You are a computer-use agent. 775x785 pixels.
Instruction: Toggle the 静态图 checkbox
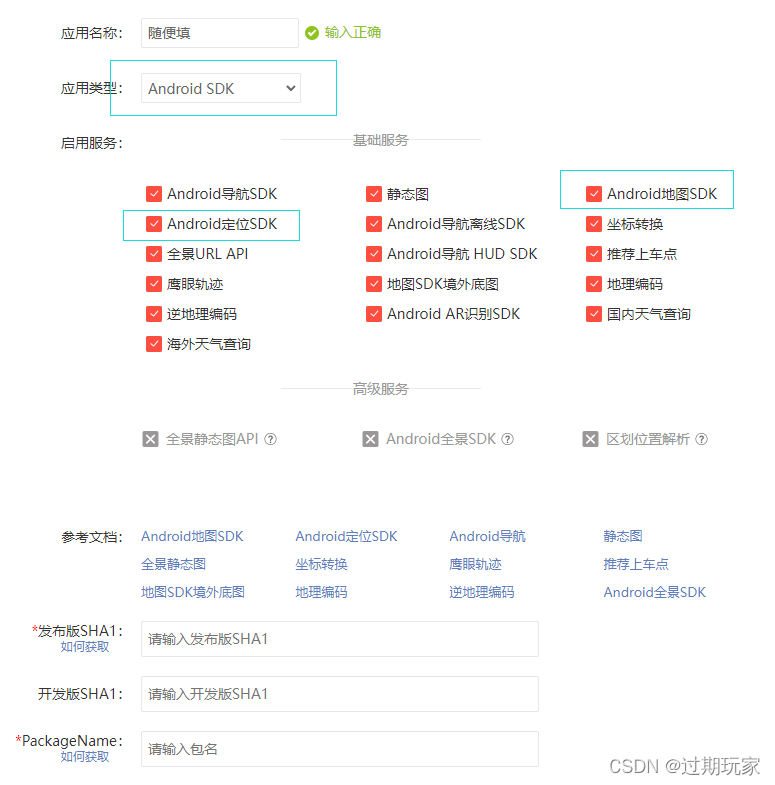coord(373,194)
